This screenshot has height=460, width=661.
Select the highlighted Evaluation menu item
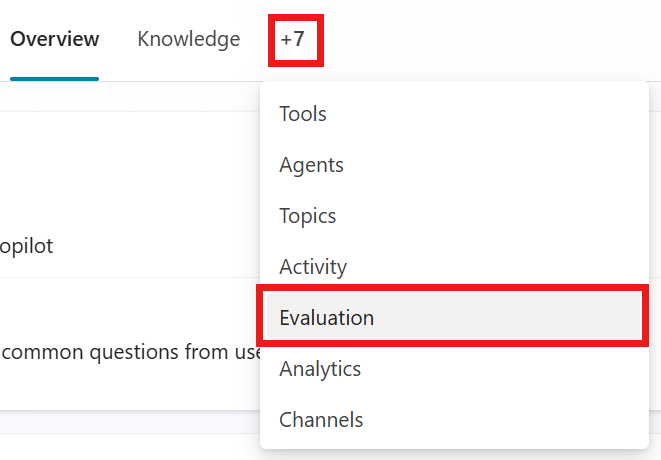pos(327,318)
